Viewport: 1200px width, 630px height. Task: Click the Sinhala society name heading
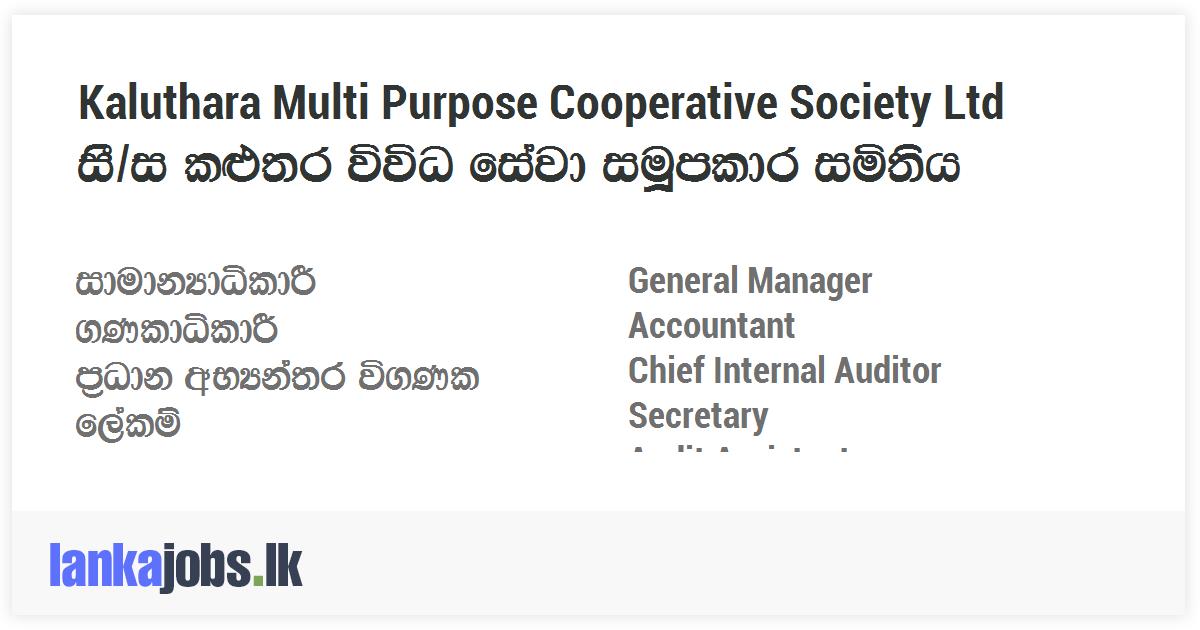[518, 166]
